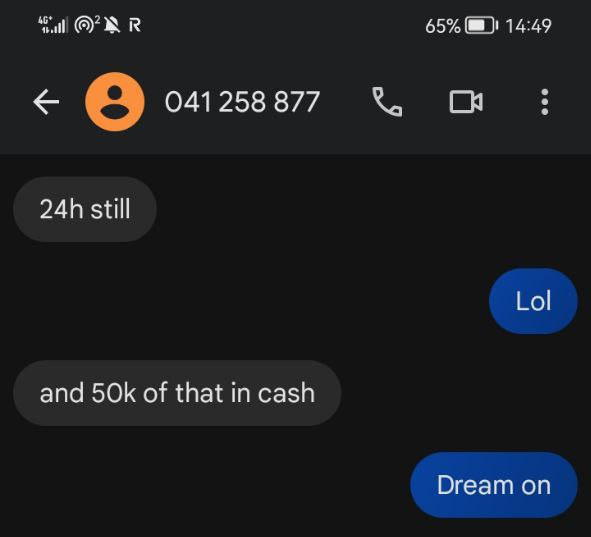Start a voice call with the phone icon
Image resolution: width=591 pixels, height=537 pixels.
[x=387, y=102]
